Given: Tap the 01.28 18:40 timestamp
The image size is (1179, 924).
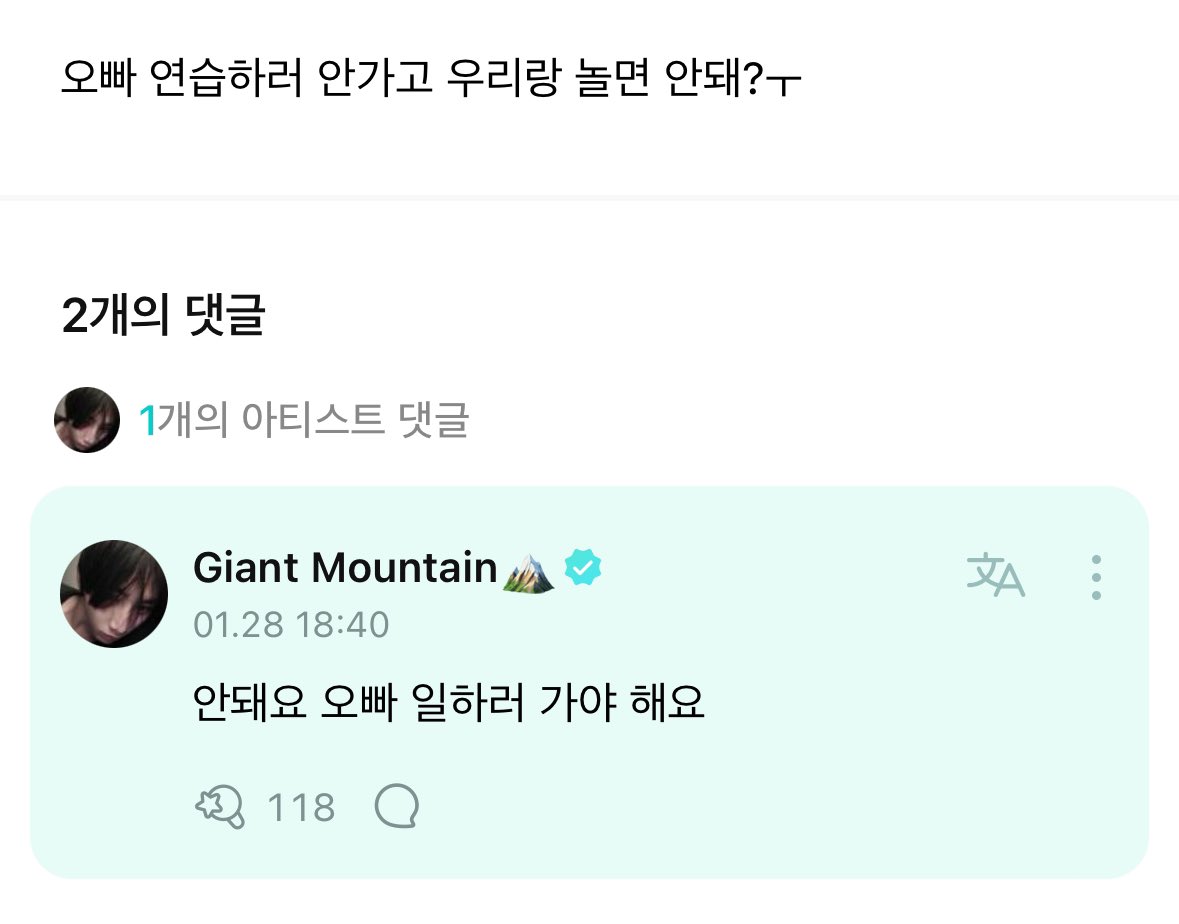Looking at the screenshot, I should (291, 625).
